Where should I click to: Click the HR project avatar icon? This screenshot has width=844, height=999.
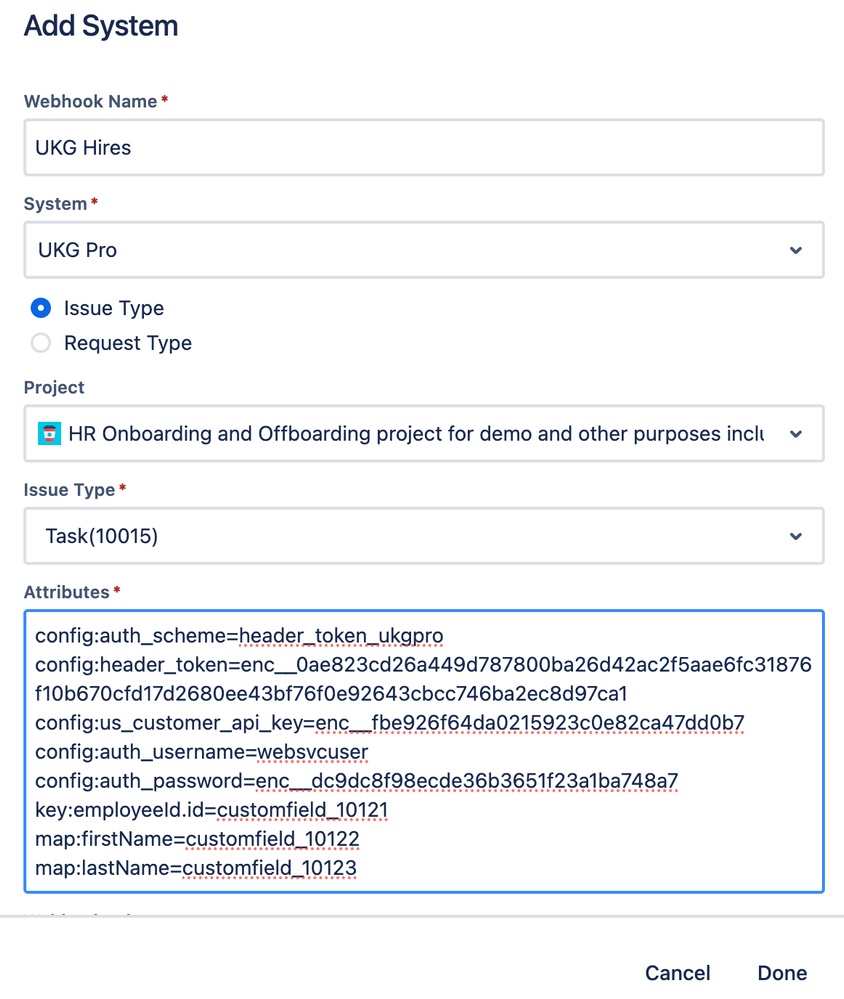pos(49,433)
